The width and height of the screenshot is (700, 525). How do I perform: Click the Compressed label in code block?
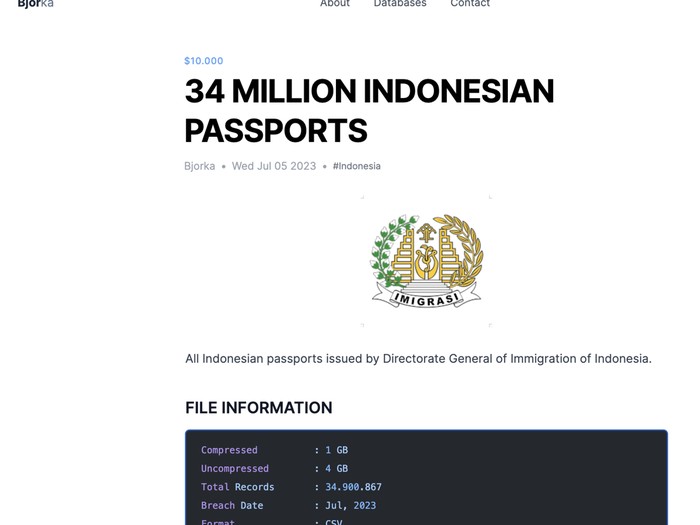(229, 450)
